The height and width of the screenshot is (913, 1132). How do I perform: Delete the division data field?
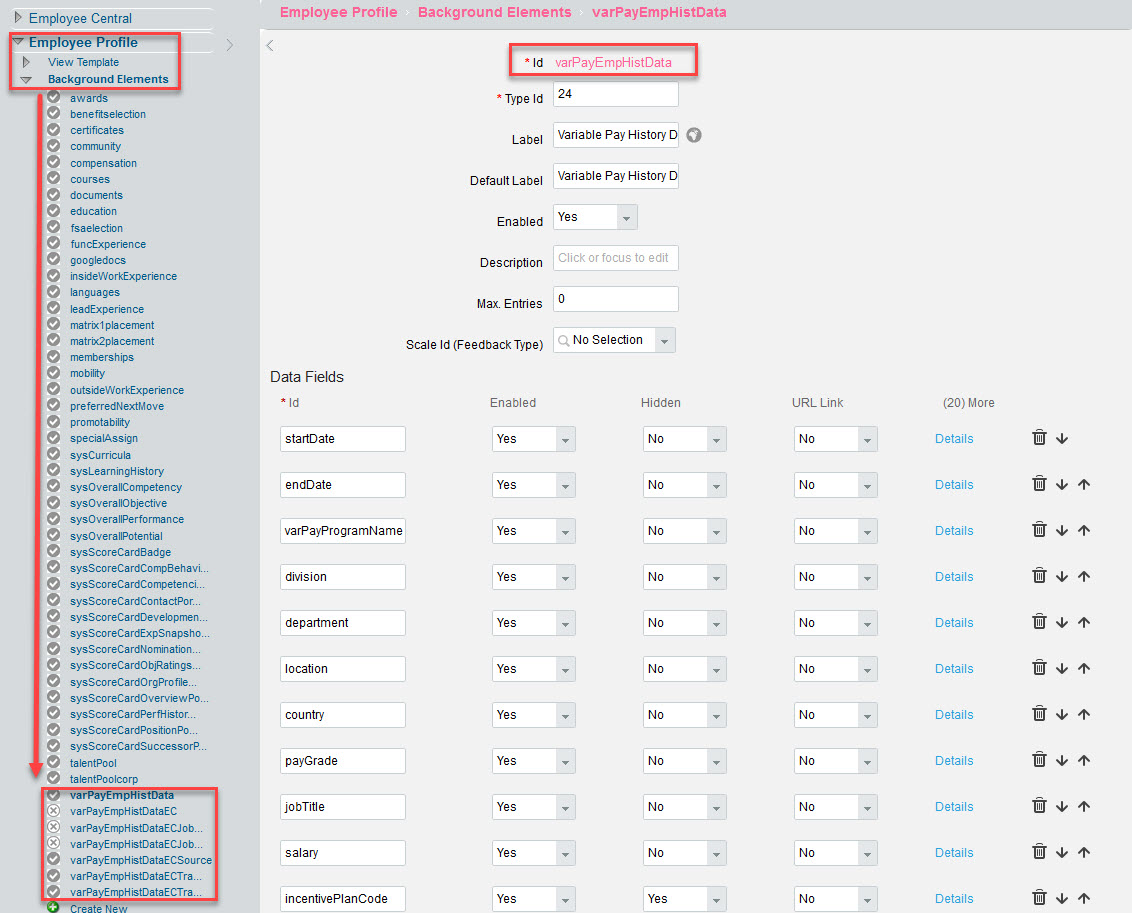1039,575
